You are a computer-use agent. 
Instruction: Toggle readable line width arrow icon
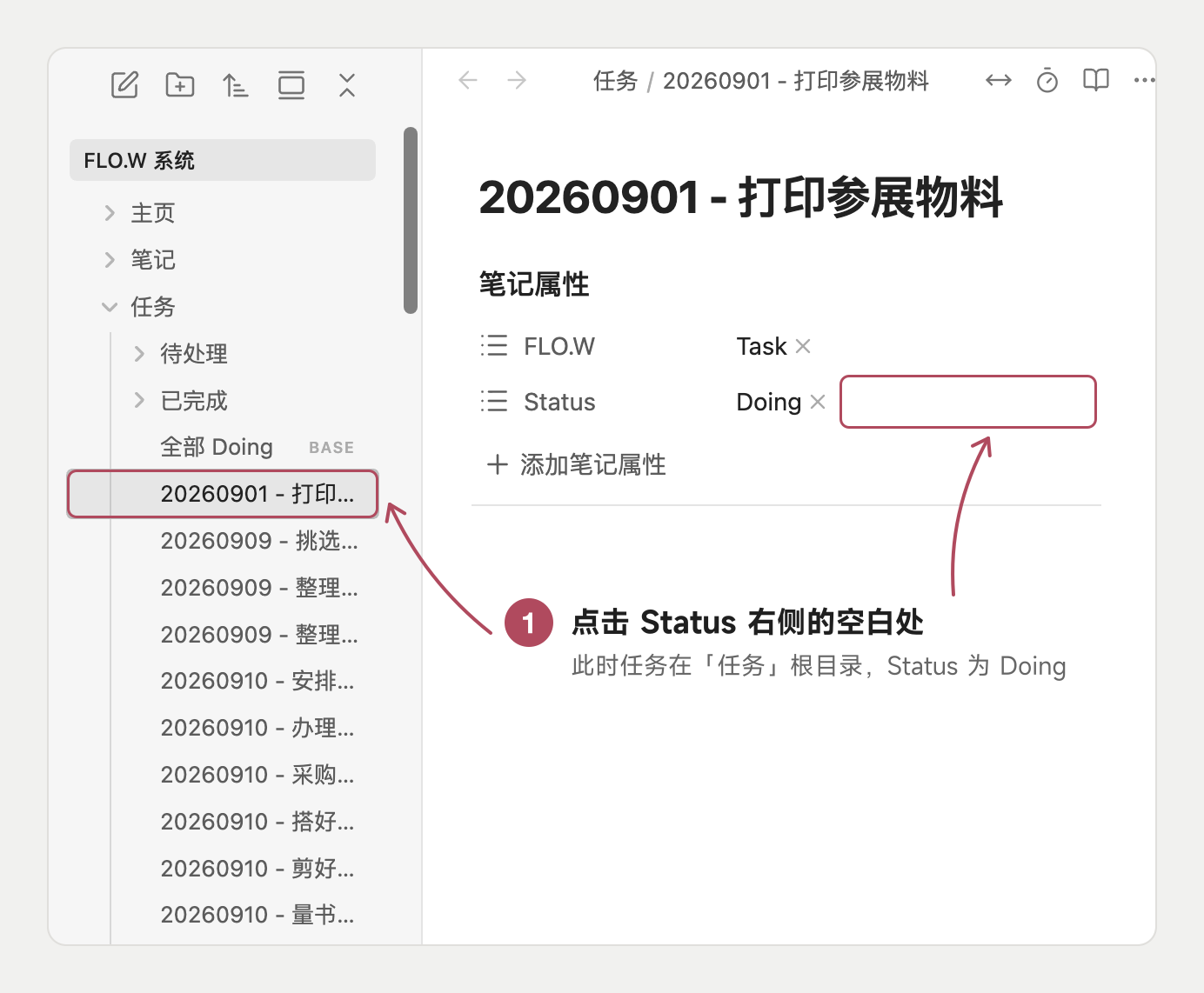(x=999, y=81)
